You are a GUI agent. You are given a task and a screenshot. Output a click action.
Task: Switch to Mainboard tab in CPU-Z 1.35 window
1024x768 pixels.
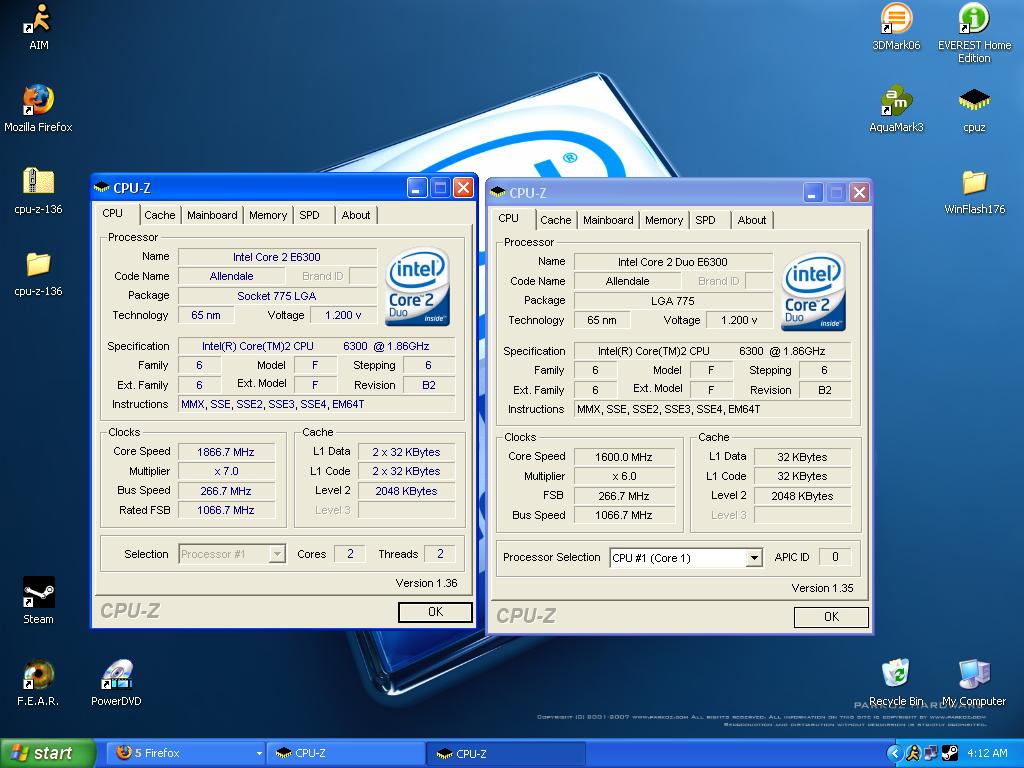tap(608, 220)
